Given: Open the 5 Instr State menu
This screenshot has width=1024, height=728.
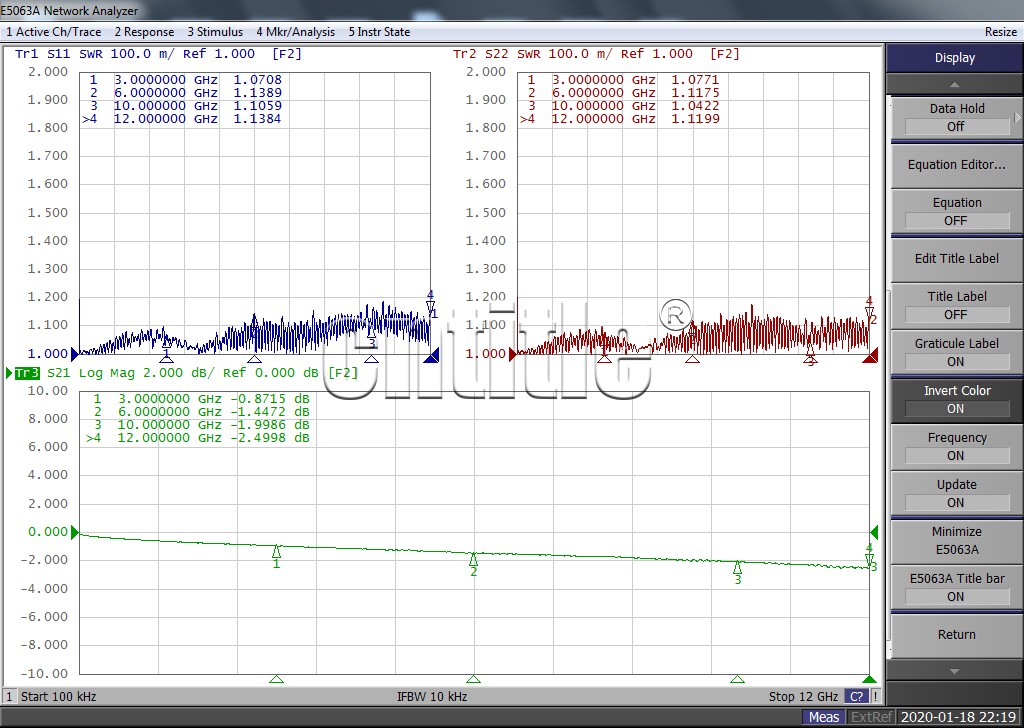Looking at the screenshot, I should click(x=379, y=32).
